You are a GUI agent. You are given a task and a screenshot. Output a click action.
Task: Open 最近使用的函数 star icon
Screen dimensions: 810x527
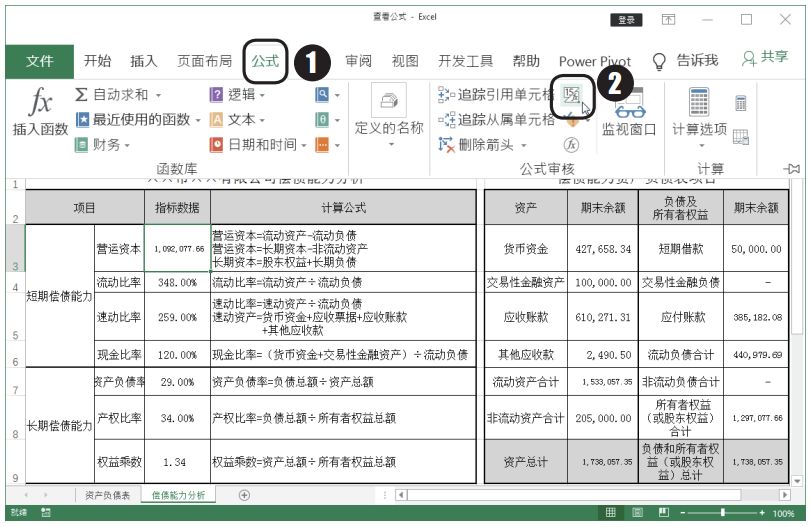[82, 120]
